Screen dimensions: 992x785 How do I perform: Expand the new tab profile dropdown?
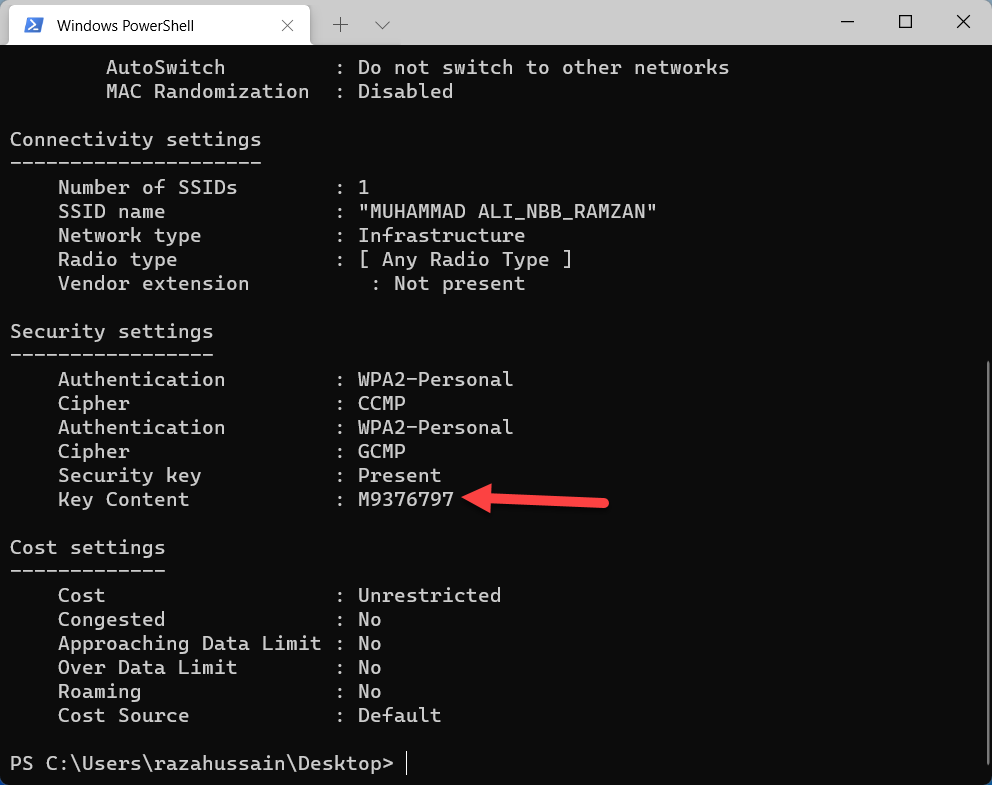pyautogui.click(x=382, y=24)
